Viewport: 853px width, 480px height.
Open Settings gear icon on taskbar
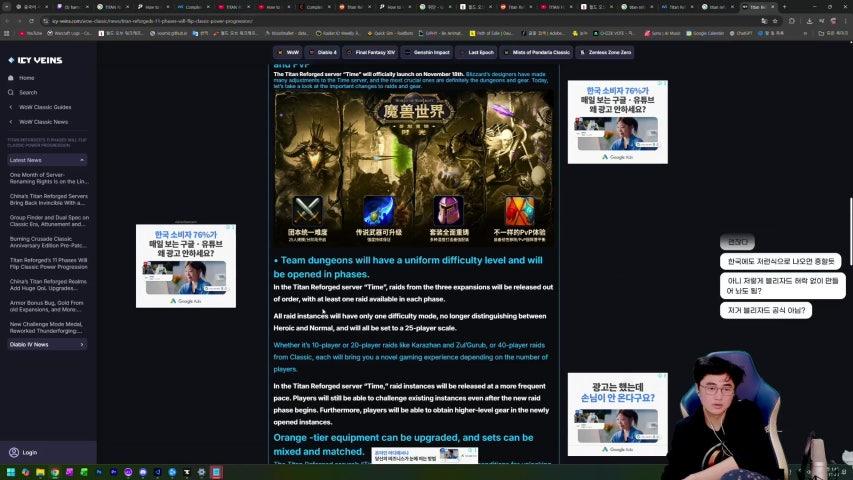pos(201,472)
